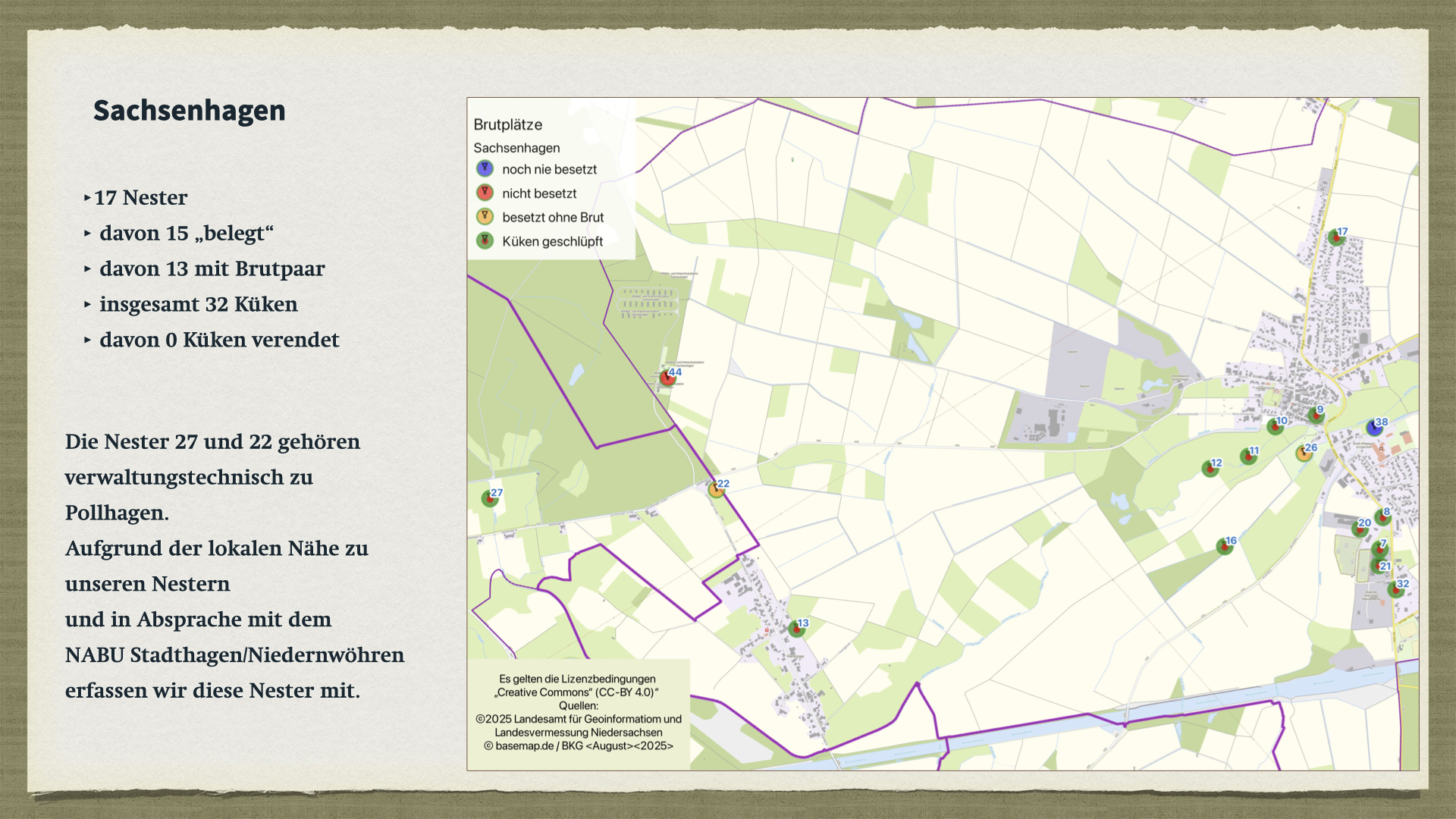Select nest marker 20 on the map
Viewport: 1456px width, 819px height.
[x=1358, y=529]
